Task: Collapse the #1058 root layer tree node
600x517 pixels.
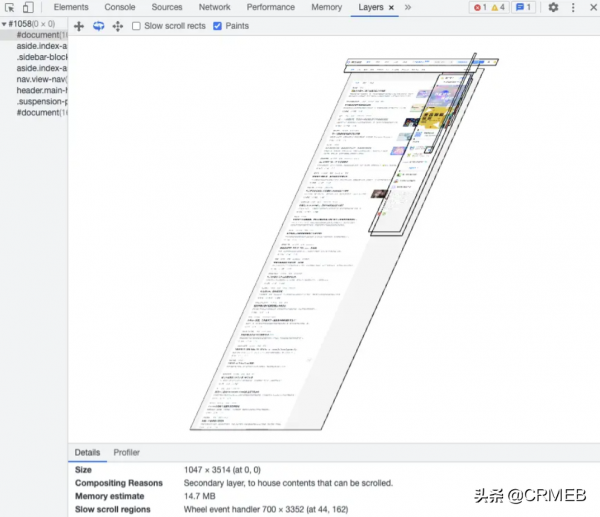Action: 4,23
